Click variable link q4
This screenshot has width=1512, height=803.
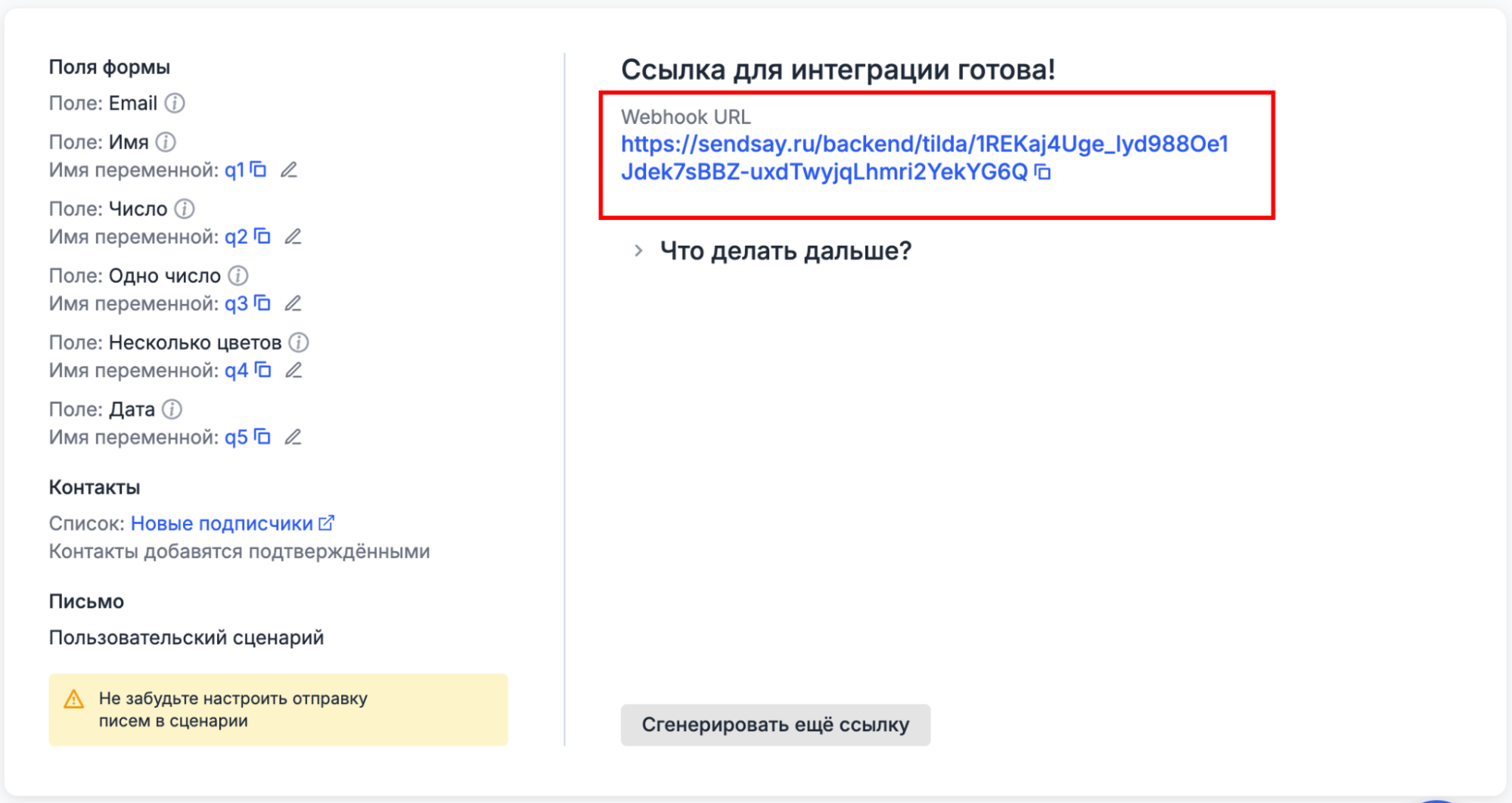click(236, 370)
